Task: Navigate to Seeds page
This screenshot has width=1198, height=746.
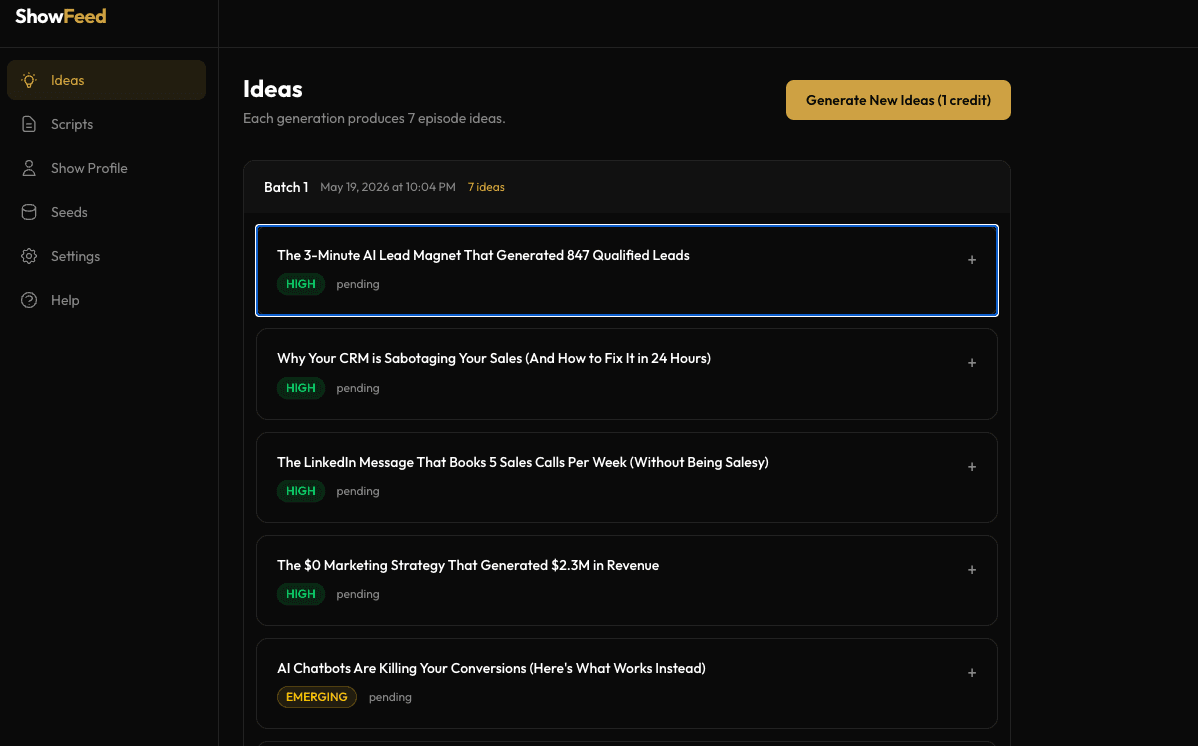Action: [106, 212]
